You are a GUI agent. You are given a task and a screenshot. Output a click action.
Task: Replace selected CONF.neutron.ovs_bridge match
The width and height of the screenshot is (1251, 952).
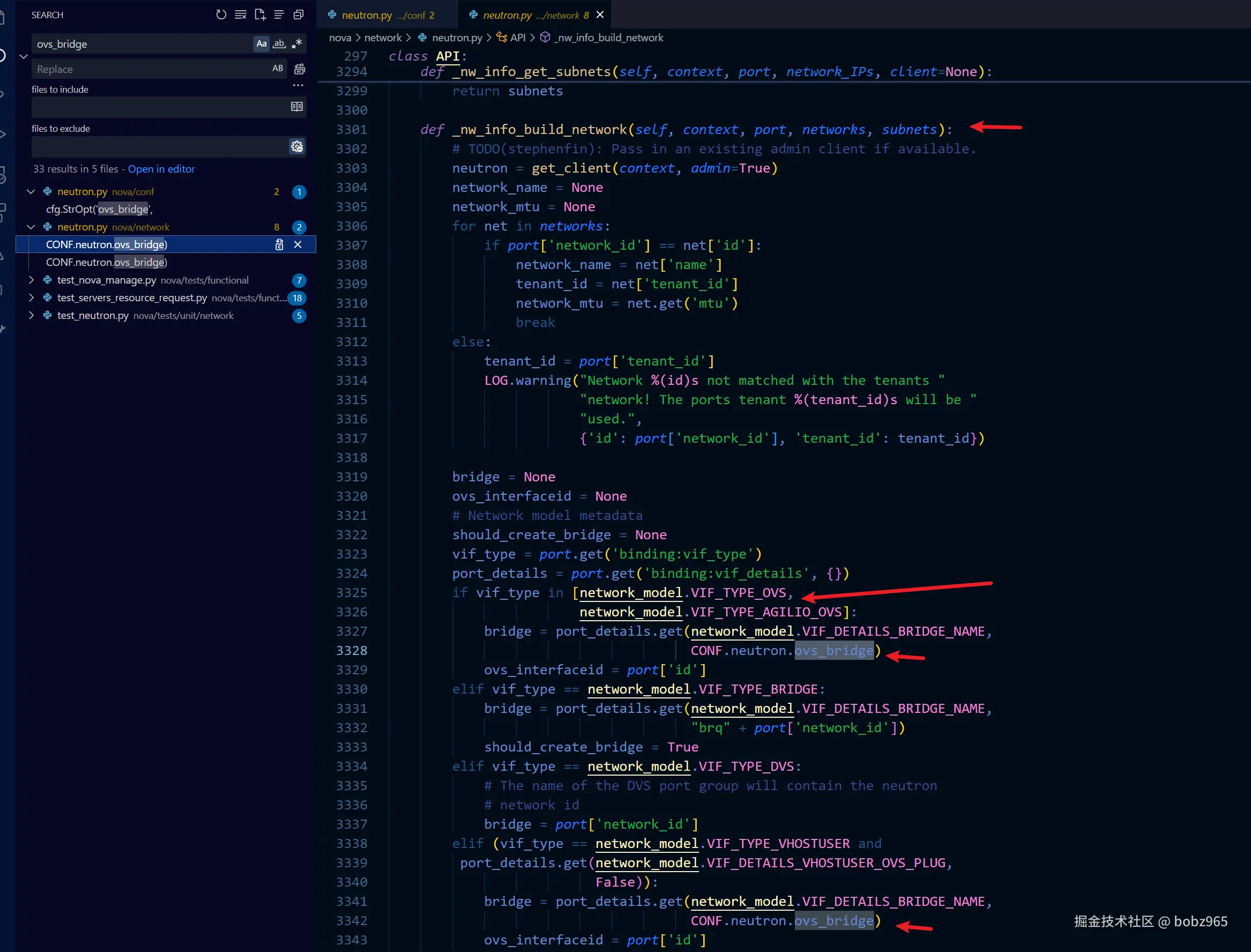(279, 244)
